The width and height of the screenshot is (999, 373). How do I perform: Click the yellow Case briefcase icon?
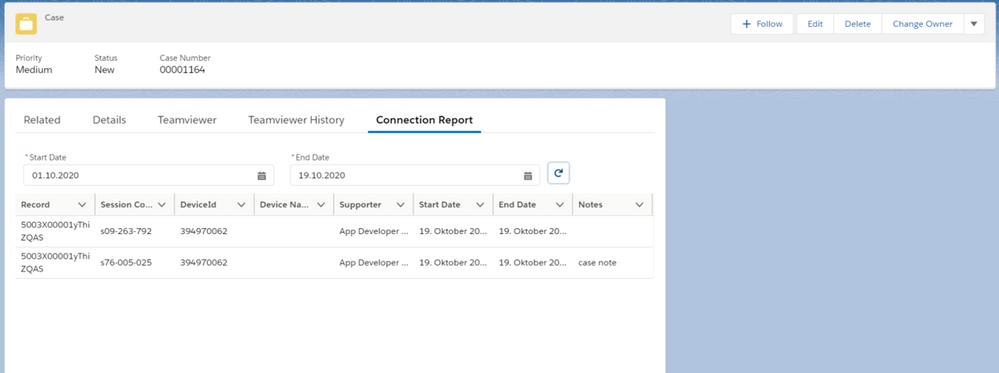(26, 24)
